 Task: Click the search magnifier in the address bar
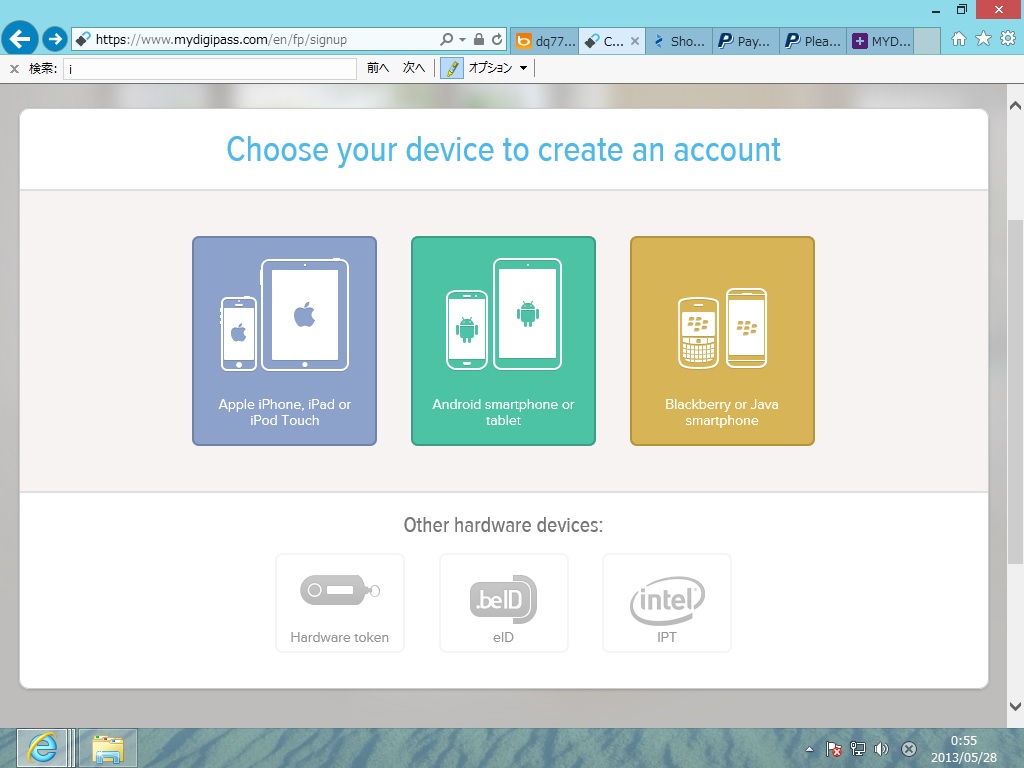point(447,39)
